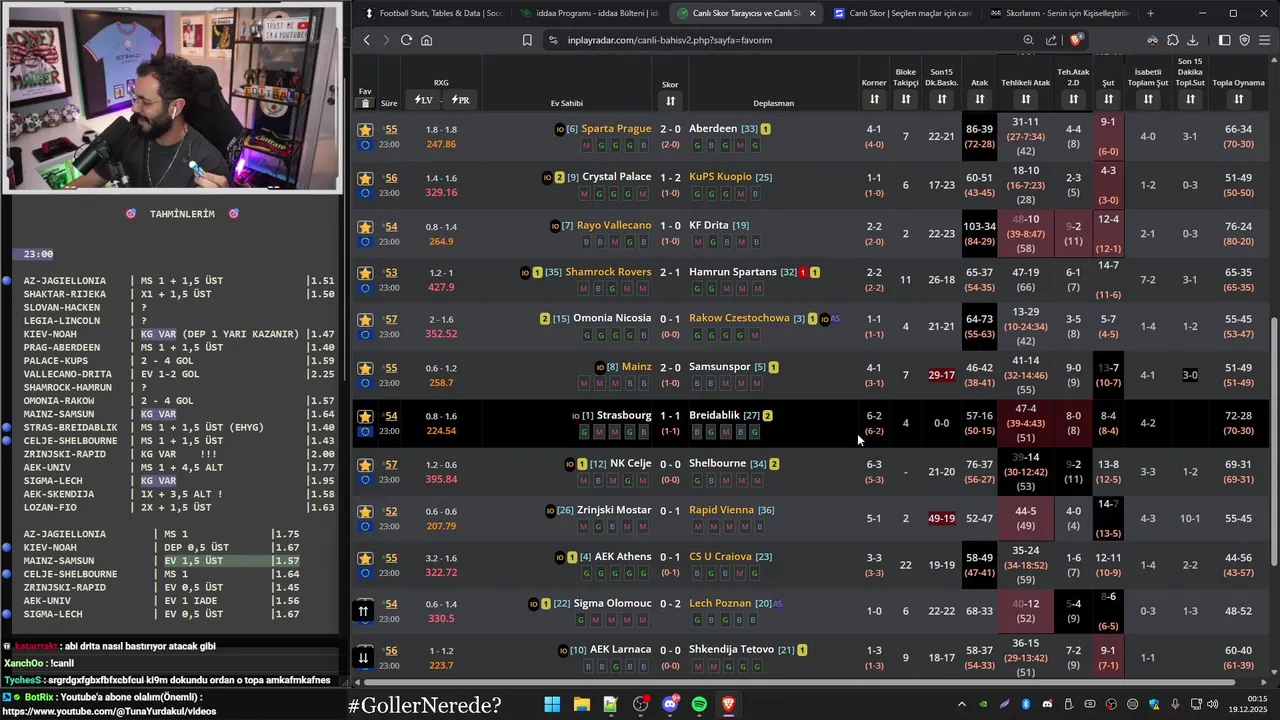Switch to iddaa Programı browser tab
1280x720 pixels.
pyautogui.click(x=590, y=13)
